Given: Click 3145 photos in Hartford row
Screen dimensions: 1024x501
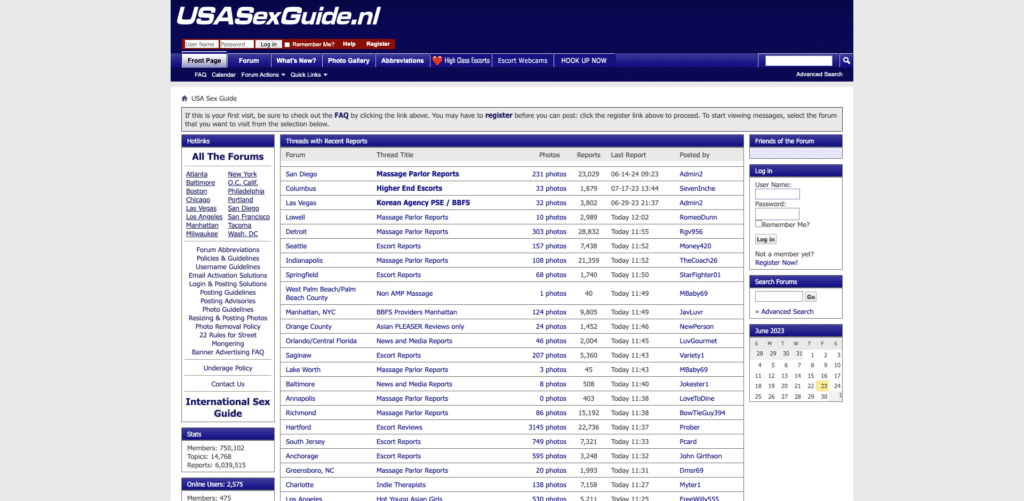Looking at the screenshot, I should 547,428.
